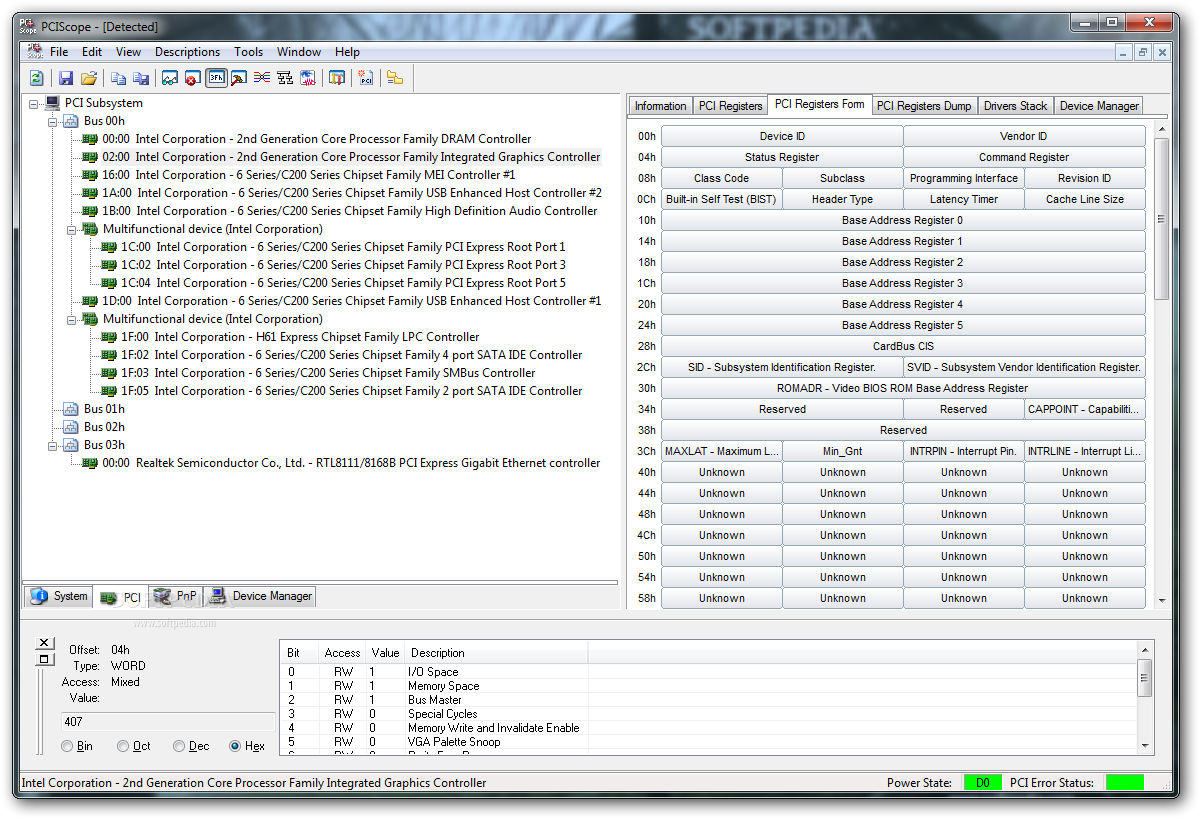
Task: Collapse the Bus 03h tree node
Action: [53, 445]
